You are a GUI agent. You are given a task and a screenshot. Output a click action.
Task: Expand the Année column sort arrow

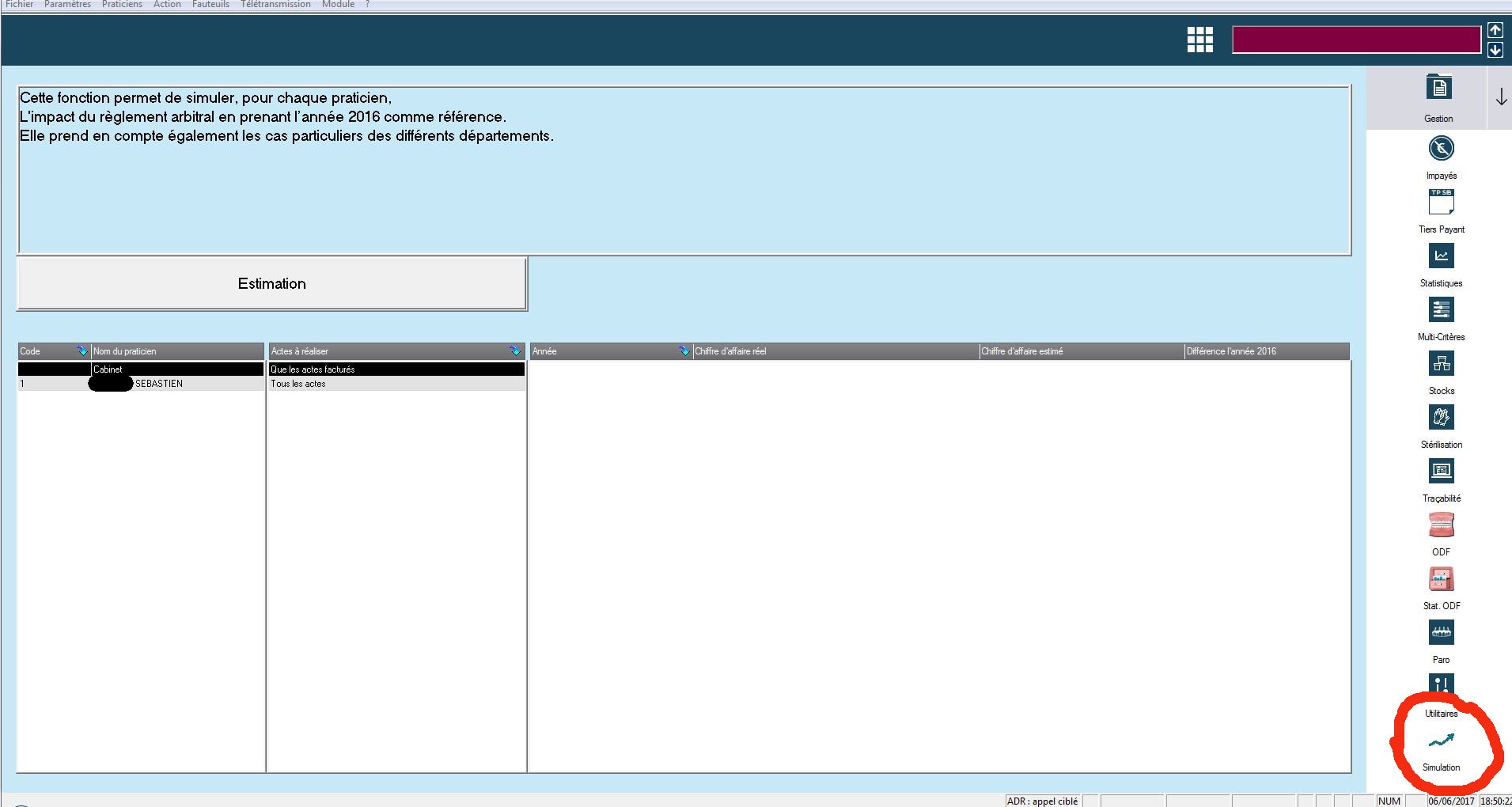tap(684, 351)
